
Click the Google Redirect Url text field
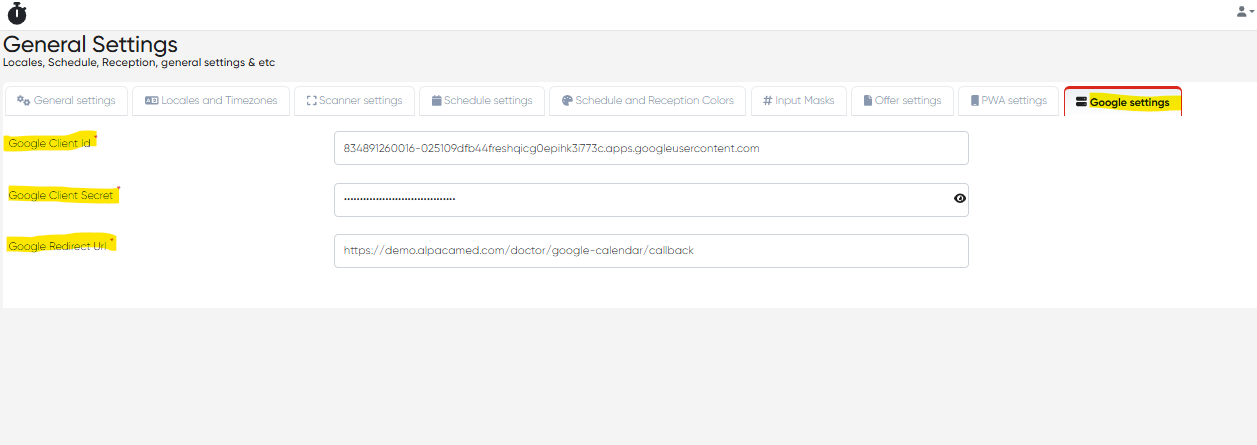pyautogui.click(x=650, y=251)
